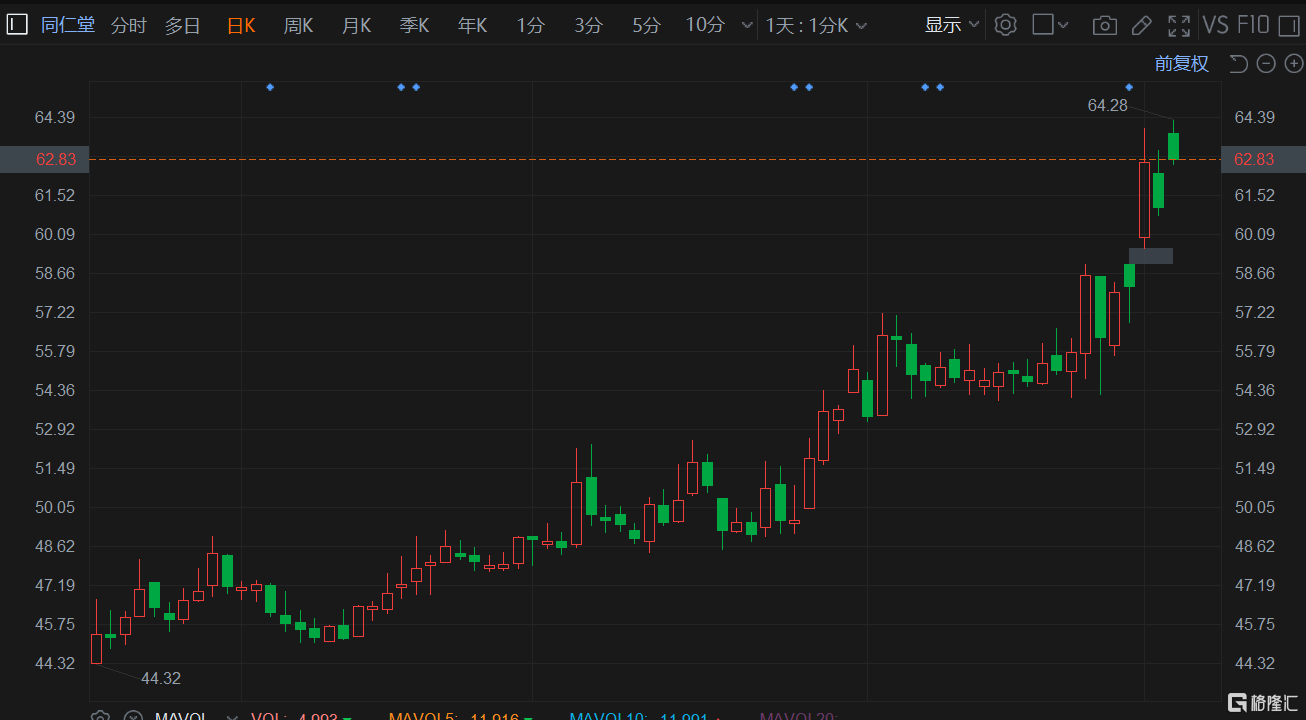Viewport: 1306px width, 720px height.
Task: Take a chart screenshot with camera icon
Action: [x=1105, y=25]
